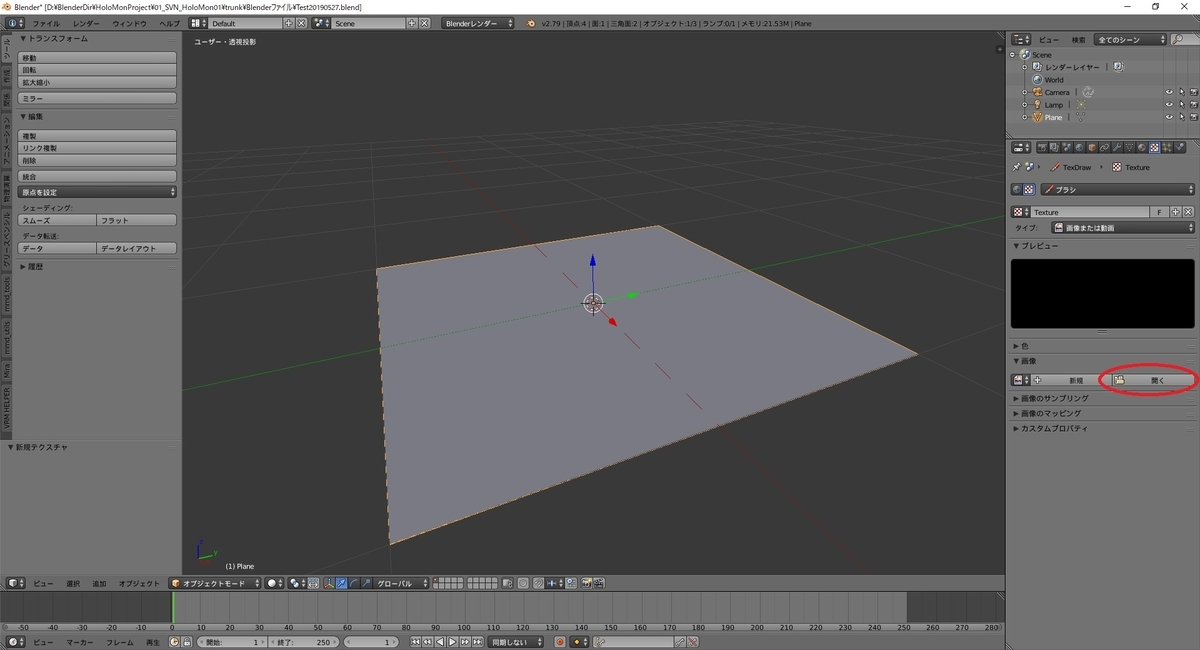The height and width of the screenshot is (650, 1200).
Task: Open object mode dropdown
Action: point(215,583)
